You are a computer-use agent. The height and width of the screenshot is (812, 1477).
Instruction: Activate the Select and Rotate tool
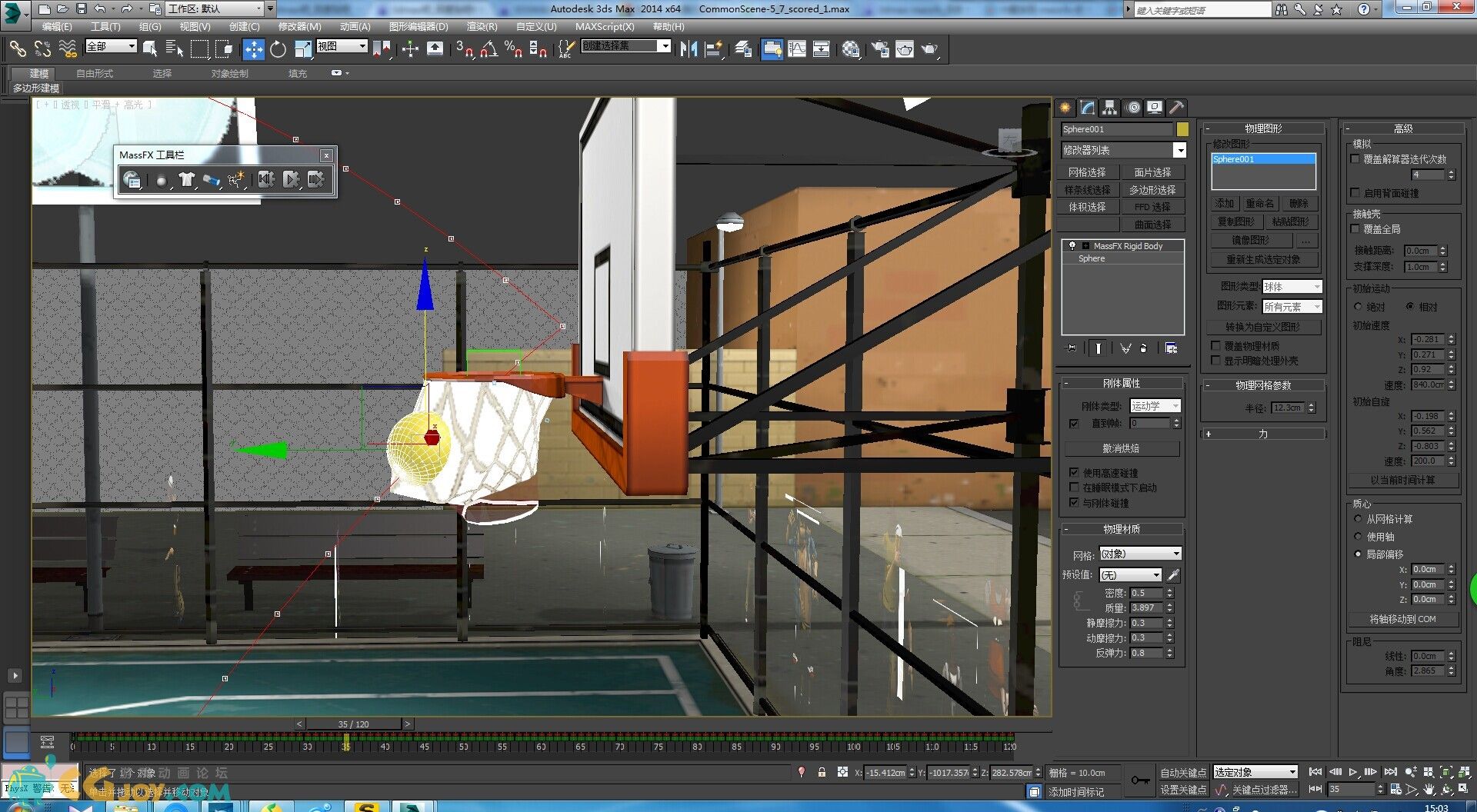tap(278, 49)
